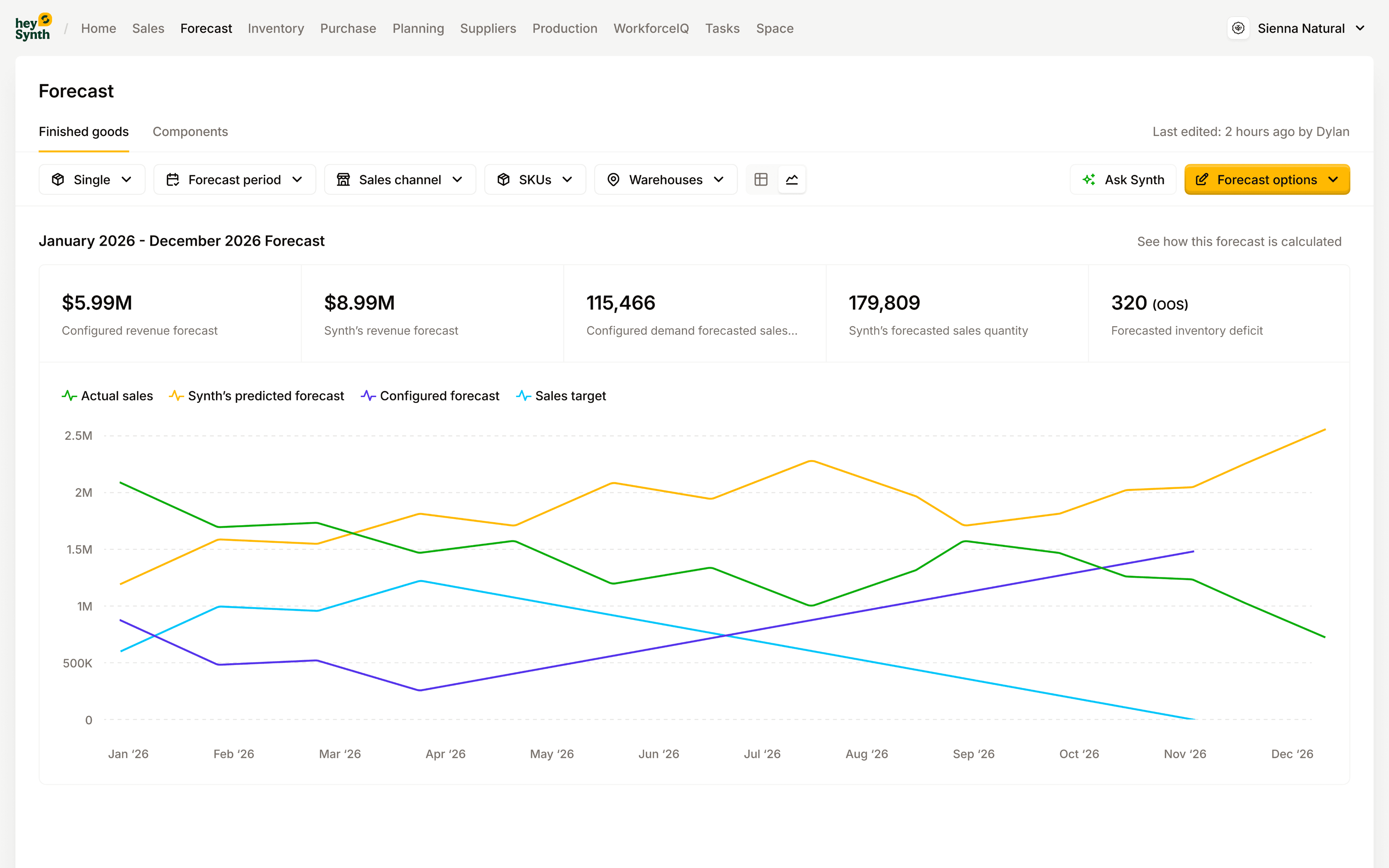This screenshot has height=868, width=1389.
Task: Open the Inventory menu item
Action: coord(276,28)
